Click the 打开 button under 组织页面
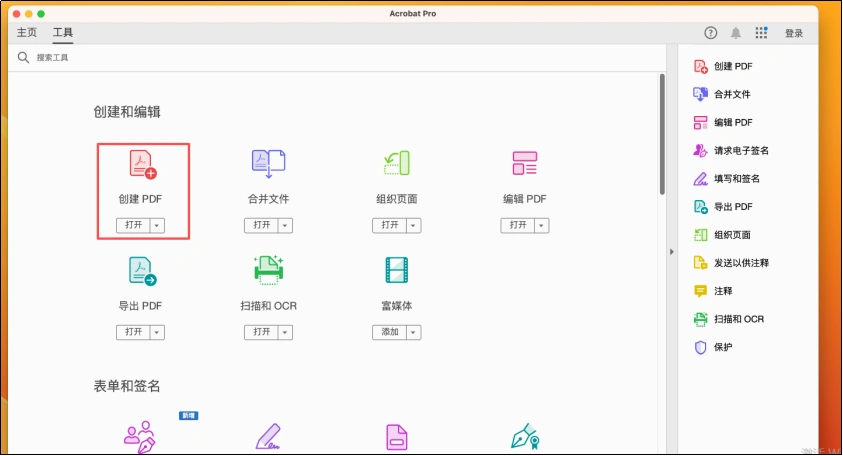 click(x=390, y=225)
